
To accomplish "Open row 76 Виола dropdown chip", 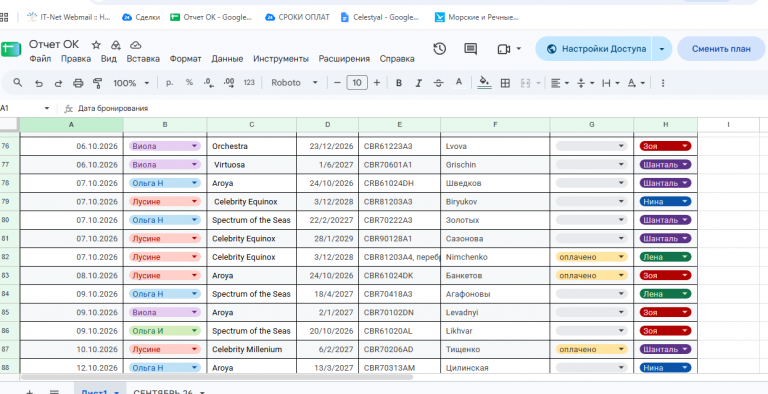I will 165,146.
